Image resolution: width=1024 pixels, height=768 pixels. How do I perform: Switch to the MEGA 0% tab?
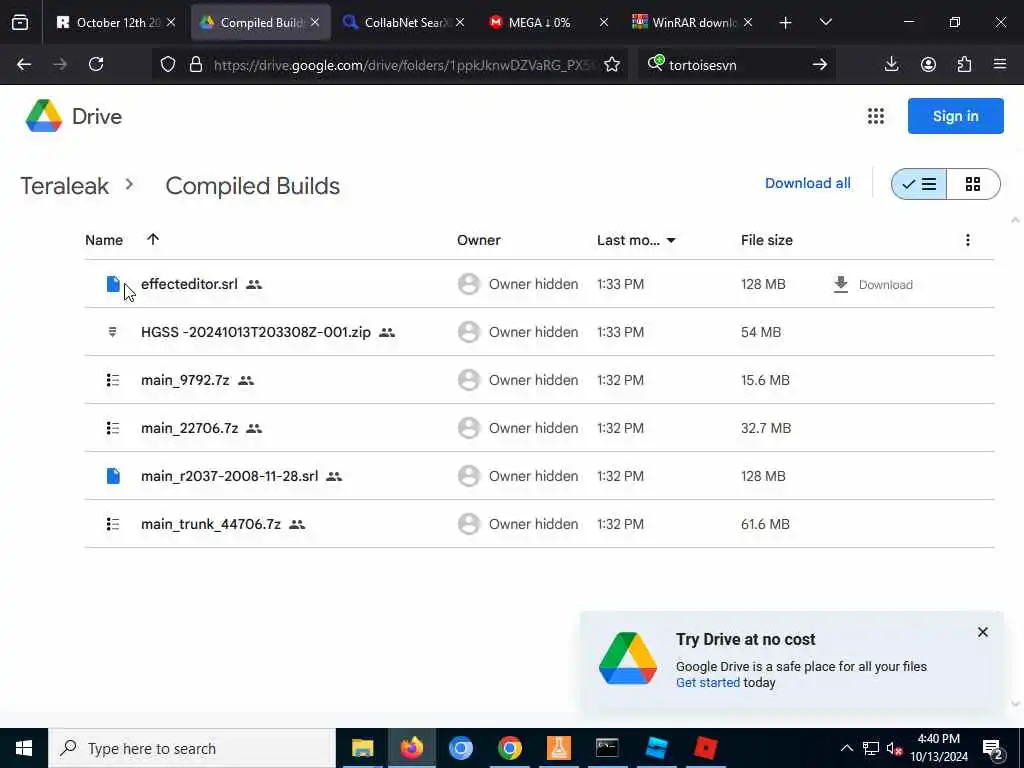546,22
